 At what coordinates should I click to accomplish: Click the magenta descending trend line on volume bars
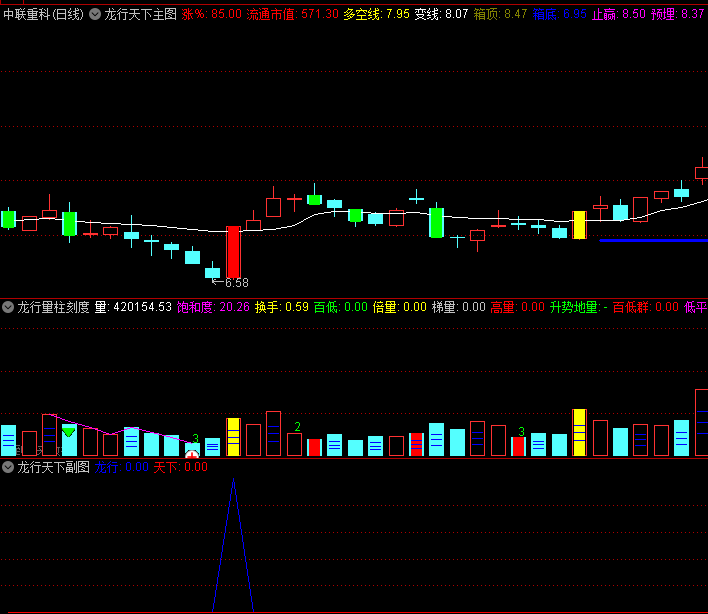[x=120, y=429]
